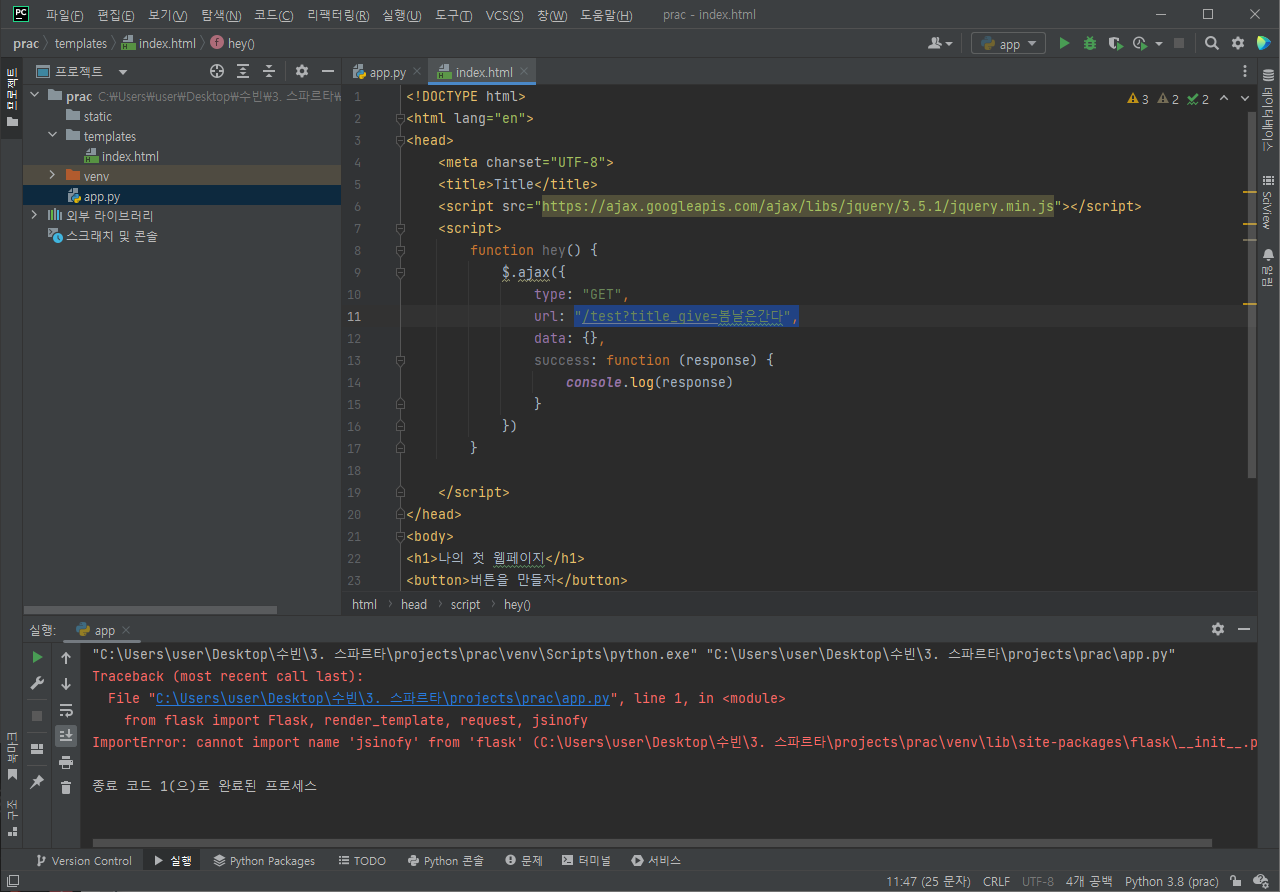The width and height of the screenshot is (1280, 892).
Task: Open Project panel options gear
Action: pyautogui.click(x=302, y=72)
